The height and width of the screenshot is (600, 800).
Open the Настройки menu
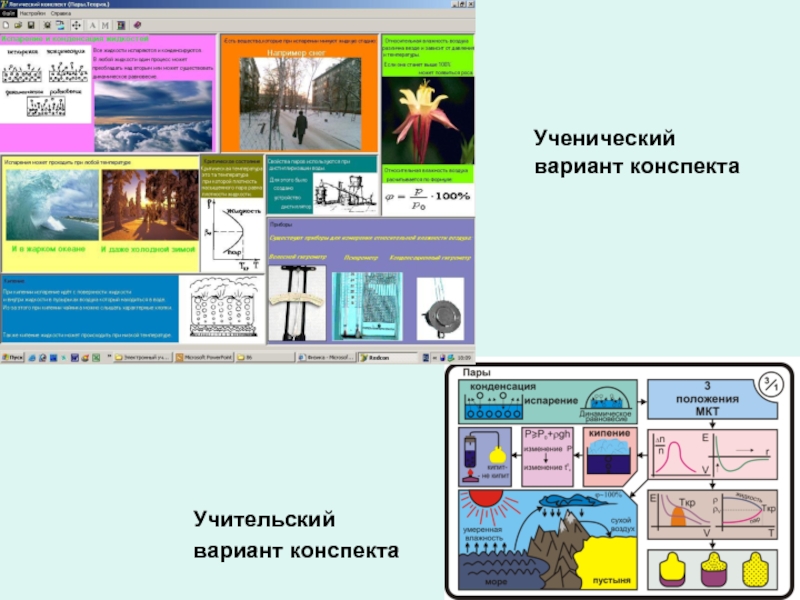coord(32,13)
